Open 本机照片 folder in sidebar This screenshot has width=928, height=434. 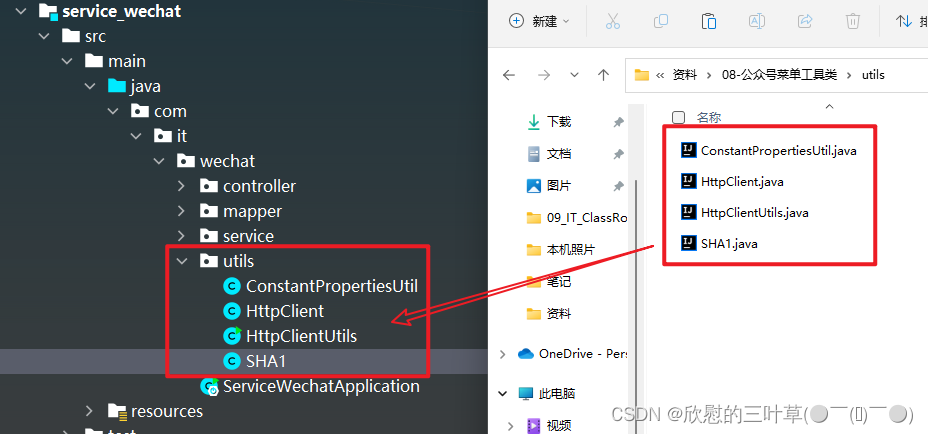[x=560, y=249]
